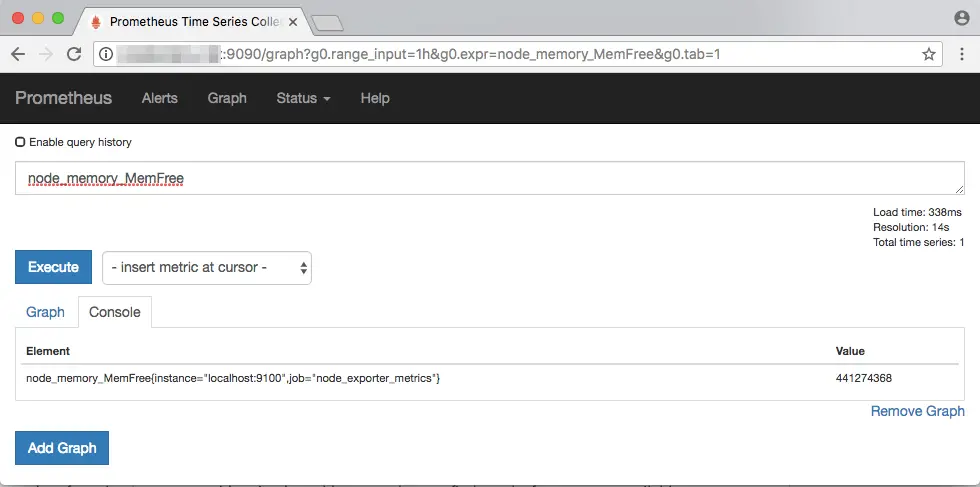The width and height of the screenshot is (980, 487).
Task: Reload the page with refresh icon
Action: [x=74, y=54]
